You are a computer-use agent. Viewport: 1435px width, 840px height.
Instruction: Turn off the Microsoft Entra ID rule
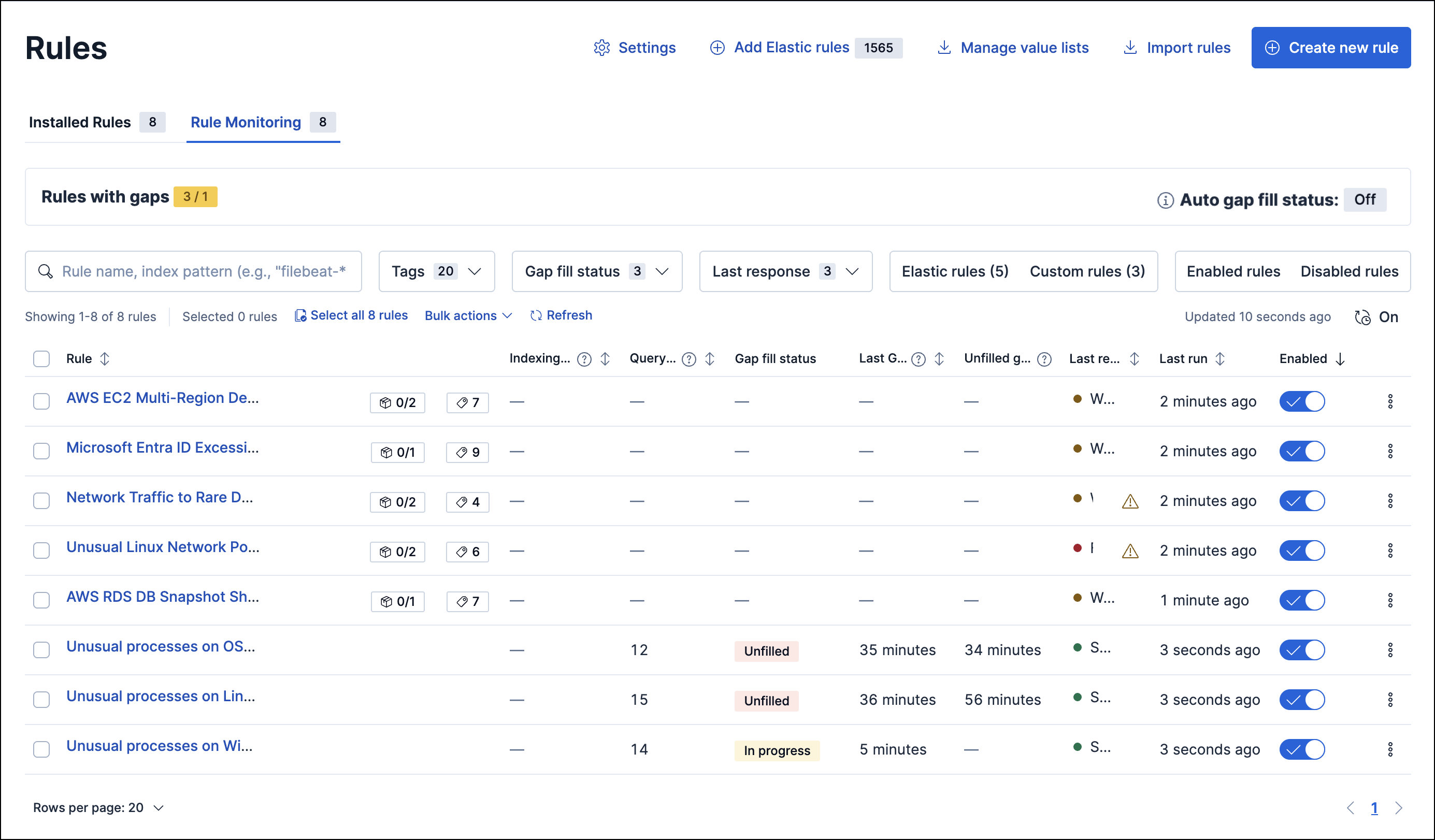coord(1302,451)
